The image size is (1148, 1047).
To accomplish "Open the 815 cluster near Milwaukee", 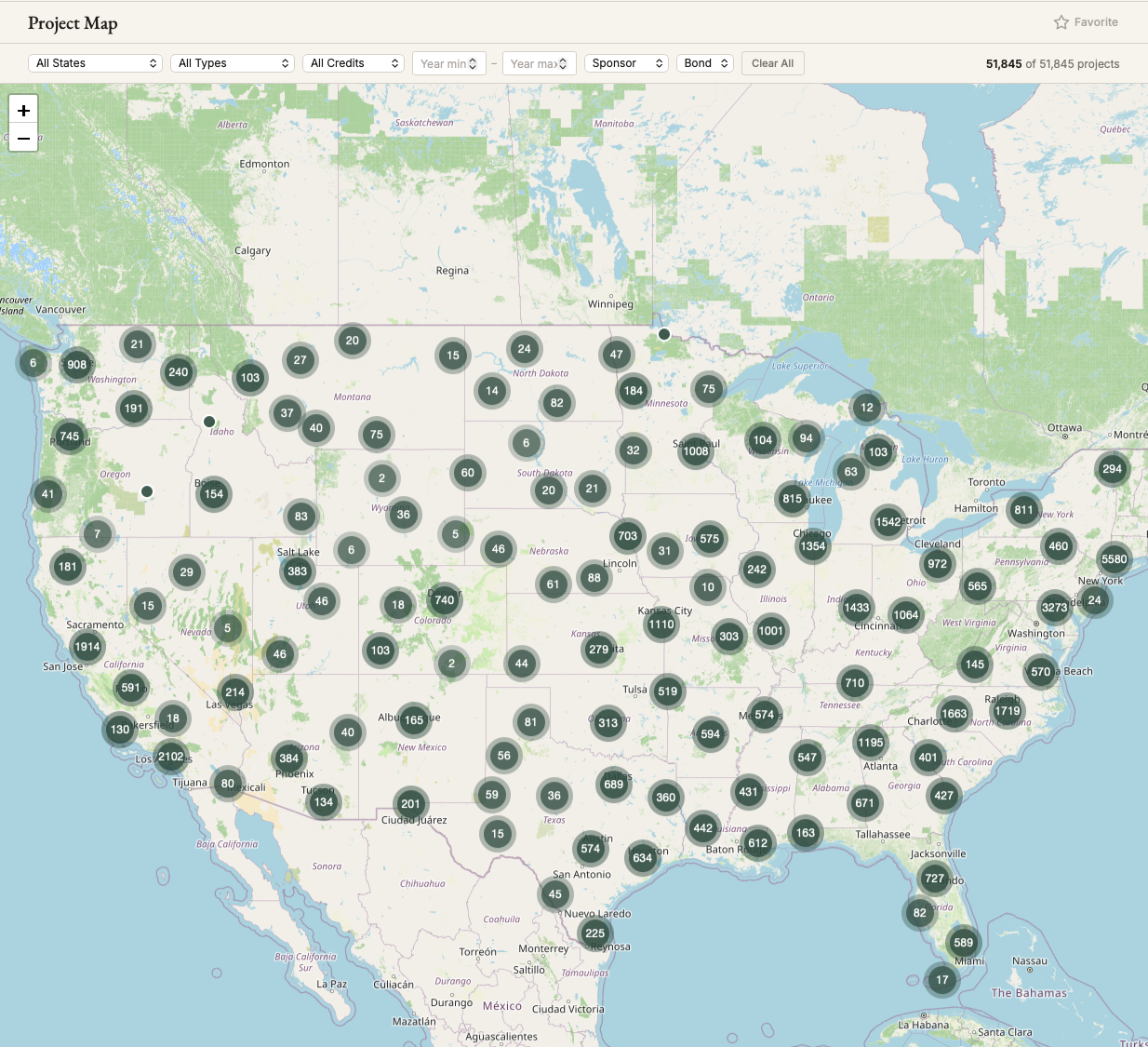I will 793,499.
